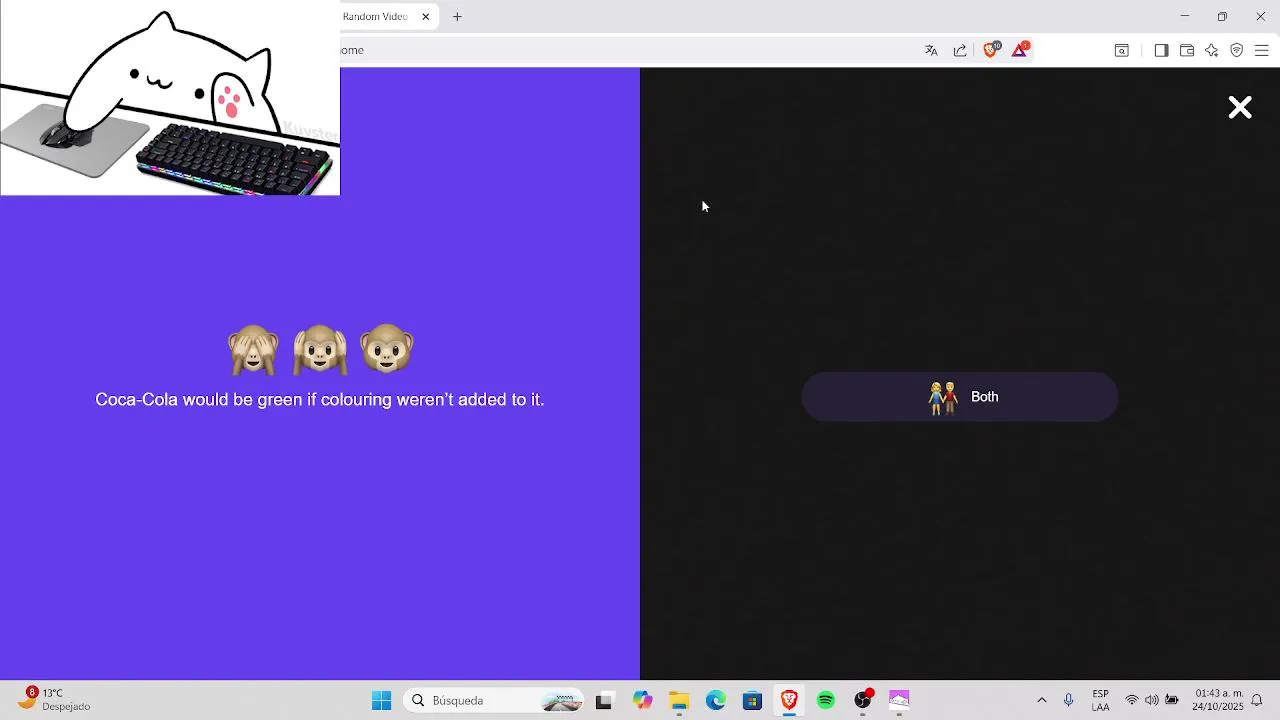Screen dimensions: 1280x720
Task: Open the volume speaker tray icon
Action: tap(1152, 701)
